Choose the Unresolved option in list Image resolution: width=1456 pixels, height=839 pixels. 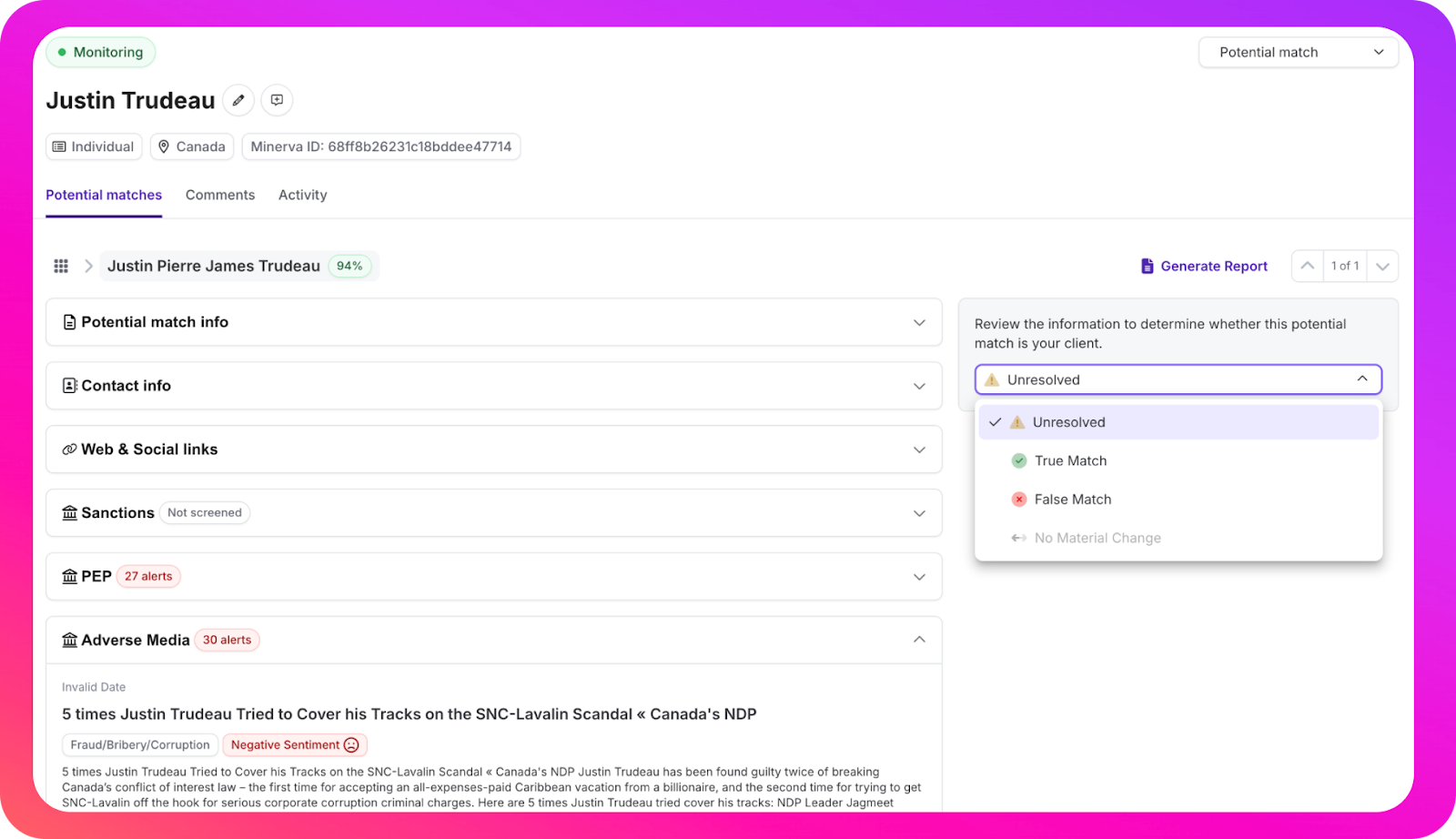coord(1068,422)
